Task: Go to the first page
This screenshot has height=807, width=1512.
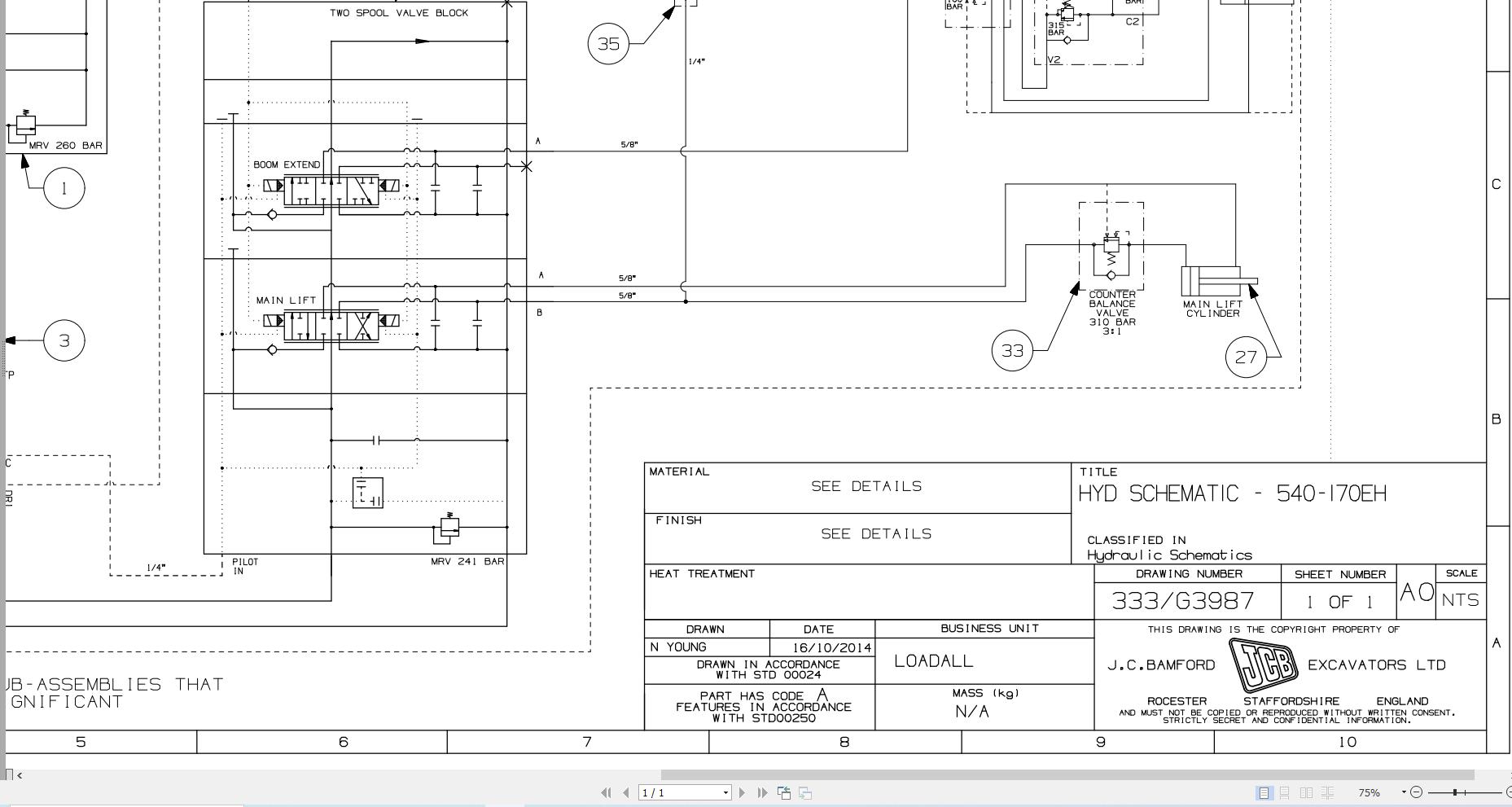Action: (606, 792)
